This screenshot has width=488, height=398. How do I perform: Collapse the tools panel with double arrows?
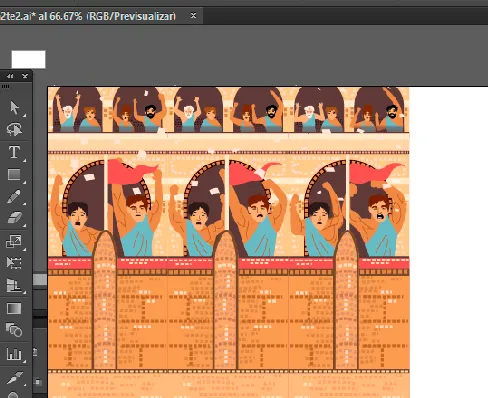10,76
